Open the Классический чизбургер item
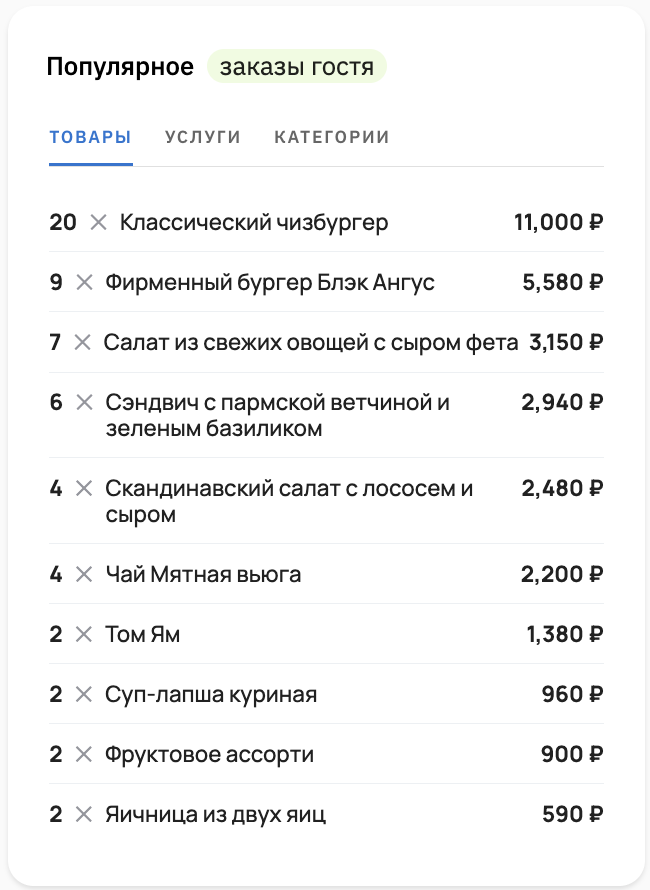650x890 pixels. point(254,222)
